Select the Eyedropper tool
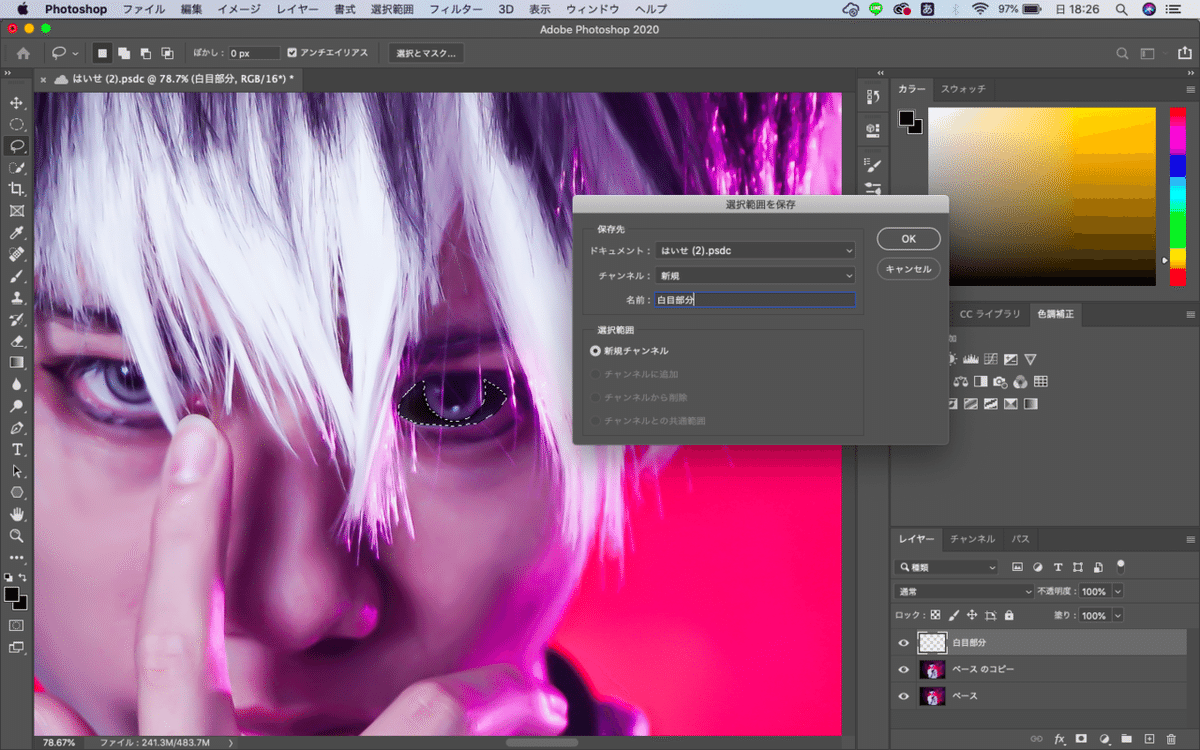 coord(17,232)
